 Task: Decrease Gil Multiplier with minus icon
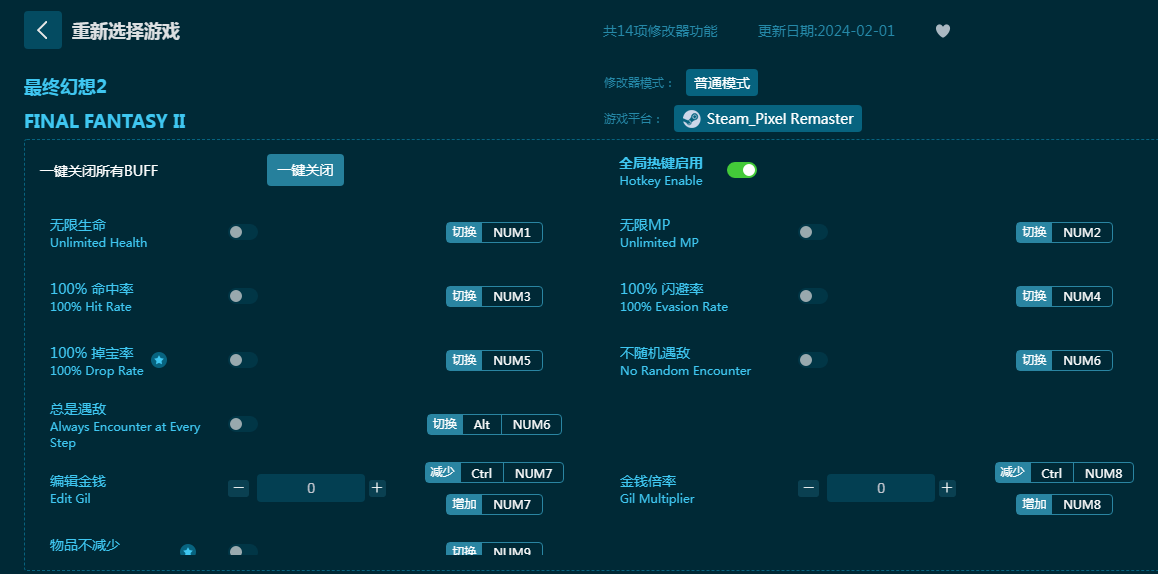(808, 488)
